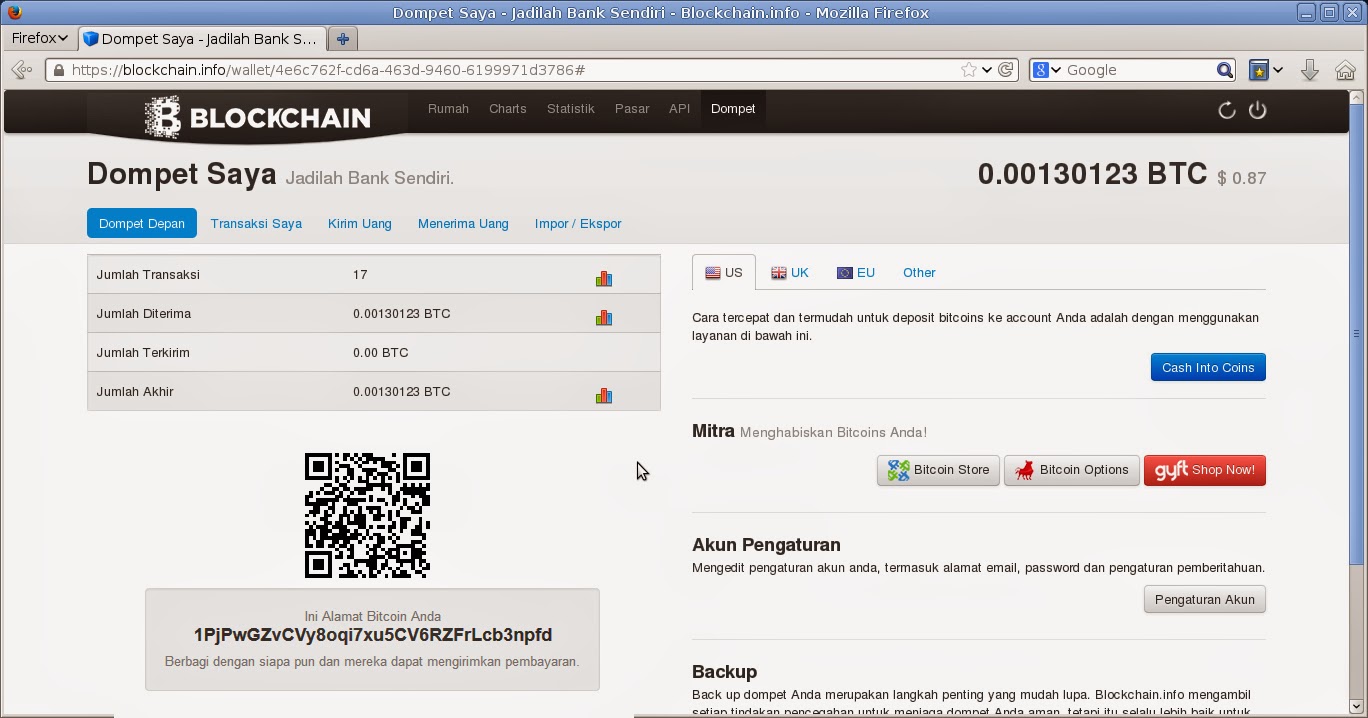Click the page vertical scrollbar

1357,333
